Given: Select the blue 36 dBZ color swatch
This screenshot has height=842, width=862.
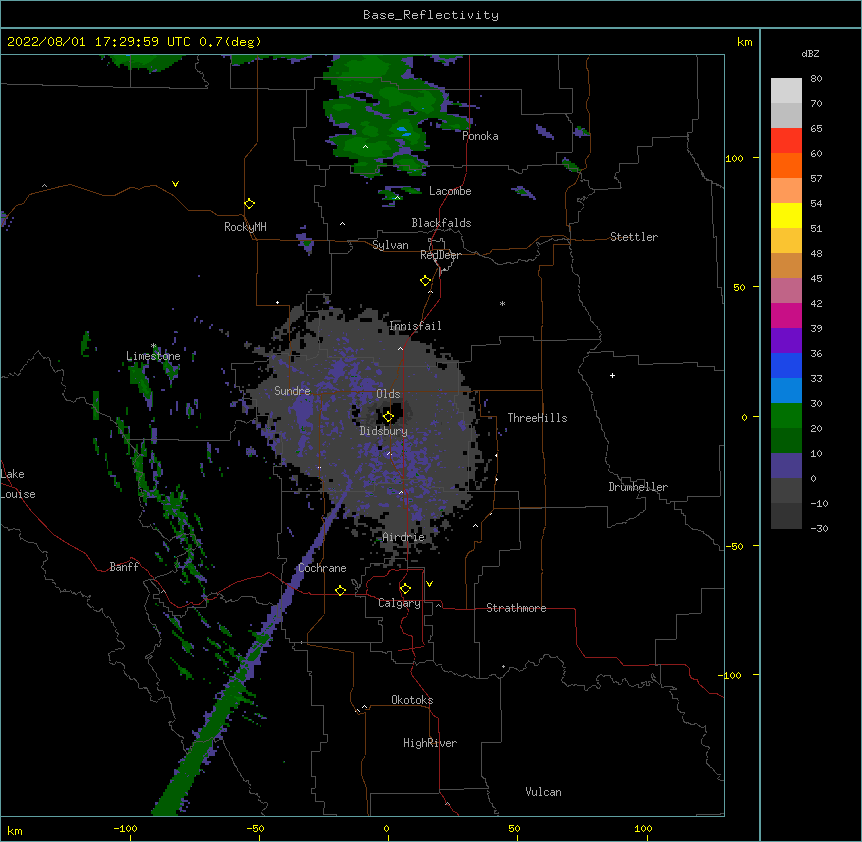Looking at the screenshot, I should 786,365.
